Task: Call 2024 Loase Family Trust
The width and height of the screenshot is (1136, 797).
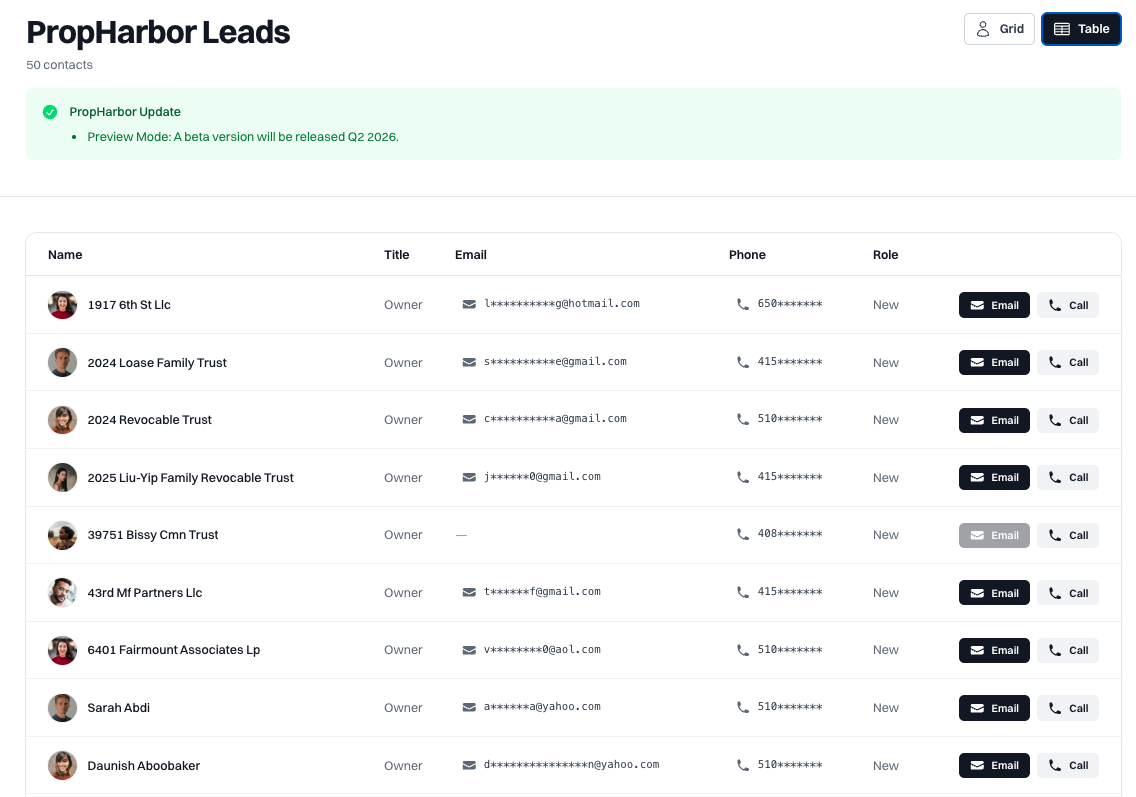Action: coord(1067,363)
